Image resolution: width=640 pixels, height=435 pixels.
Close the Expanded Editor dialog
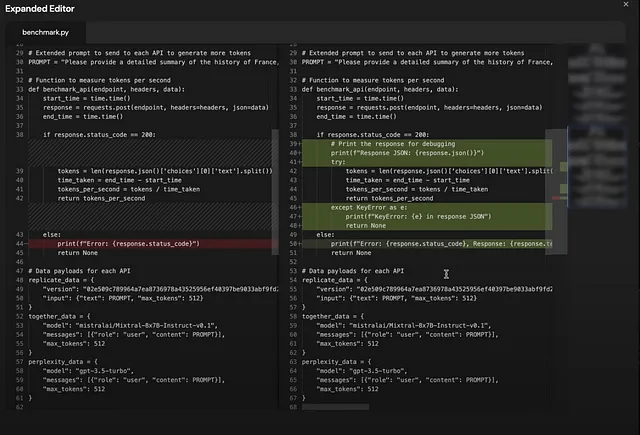click(626, 4)
